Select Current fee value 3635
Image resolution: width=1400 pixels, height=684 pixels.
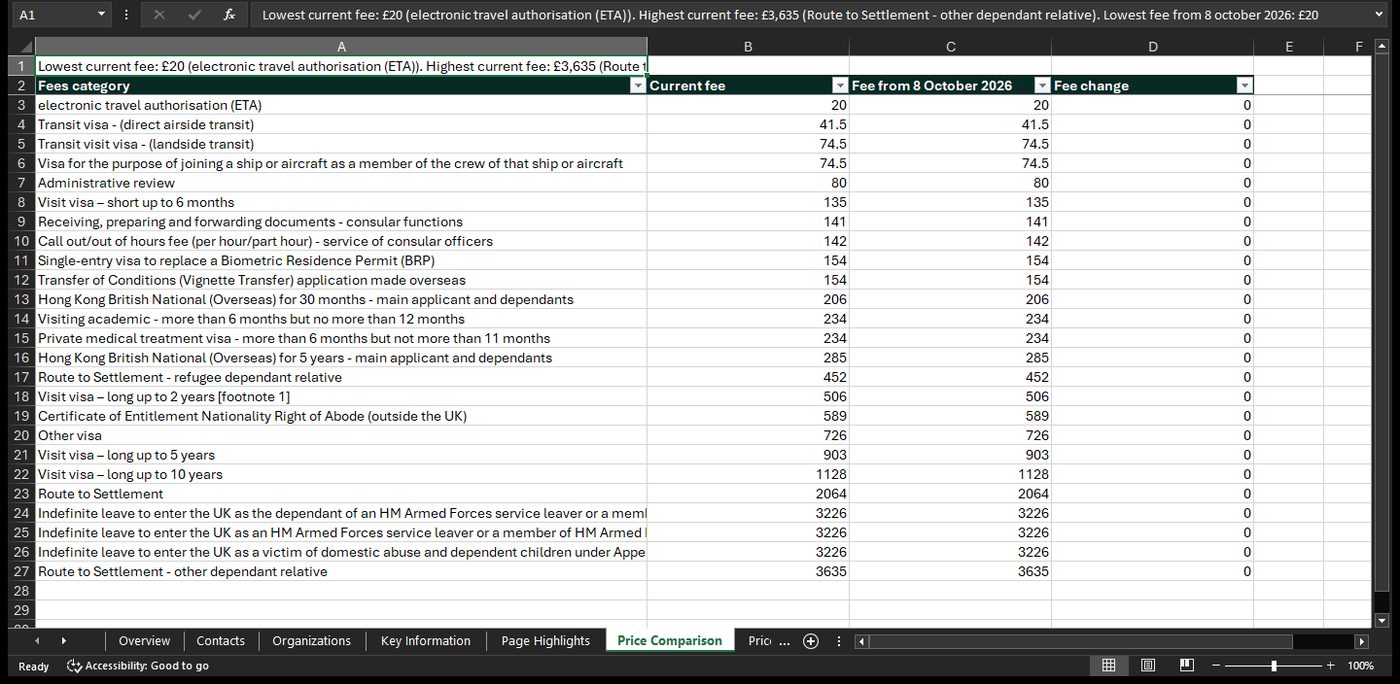(748, 572)
